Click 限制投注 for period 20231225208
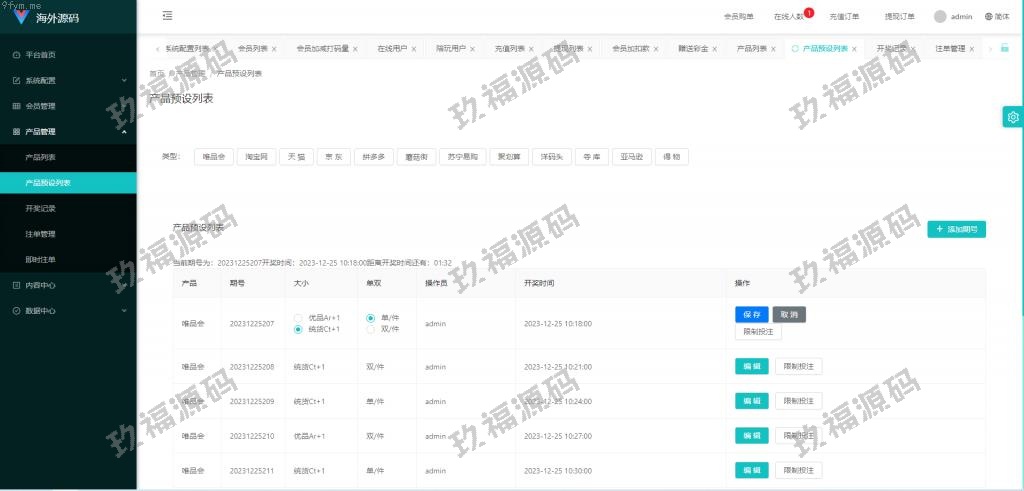 point(798,367)
